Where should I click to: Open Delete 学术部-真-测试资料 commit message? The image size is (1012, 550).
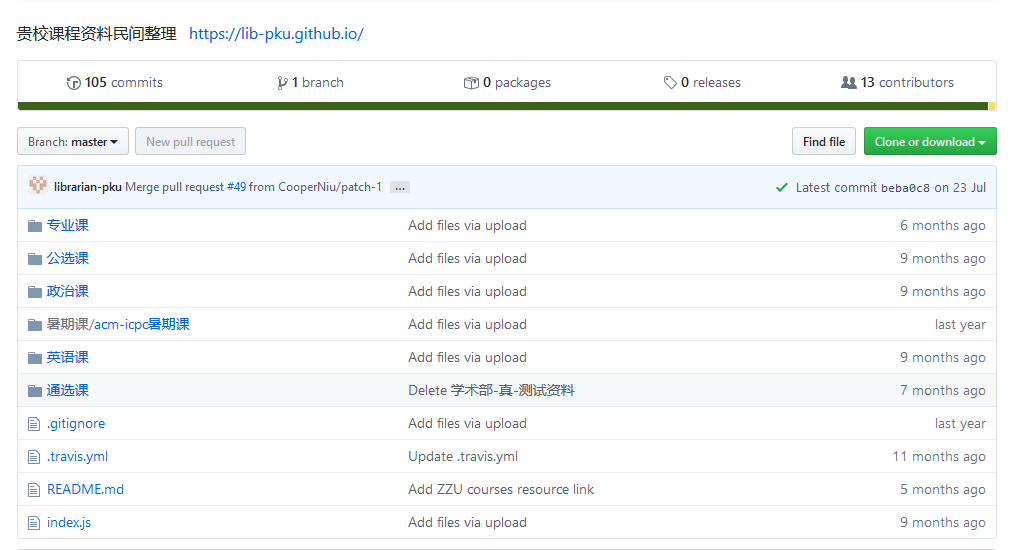[x=491, y=391]
